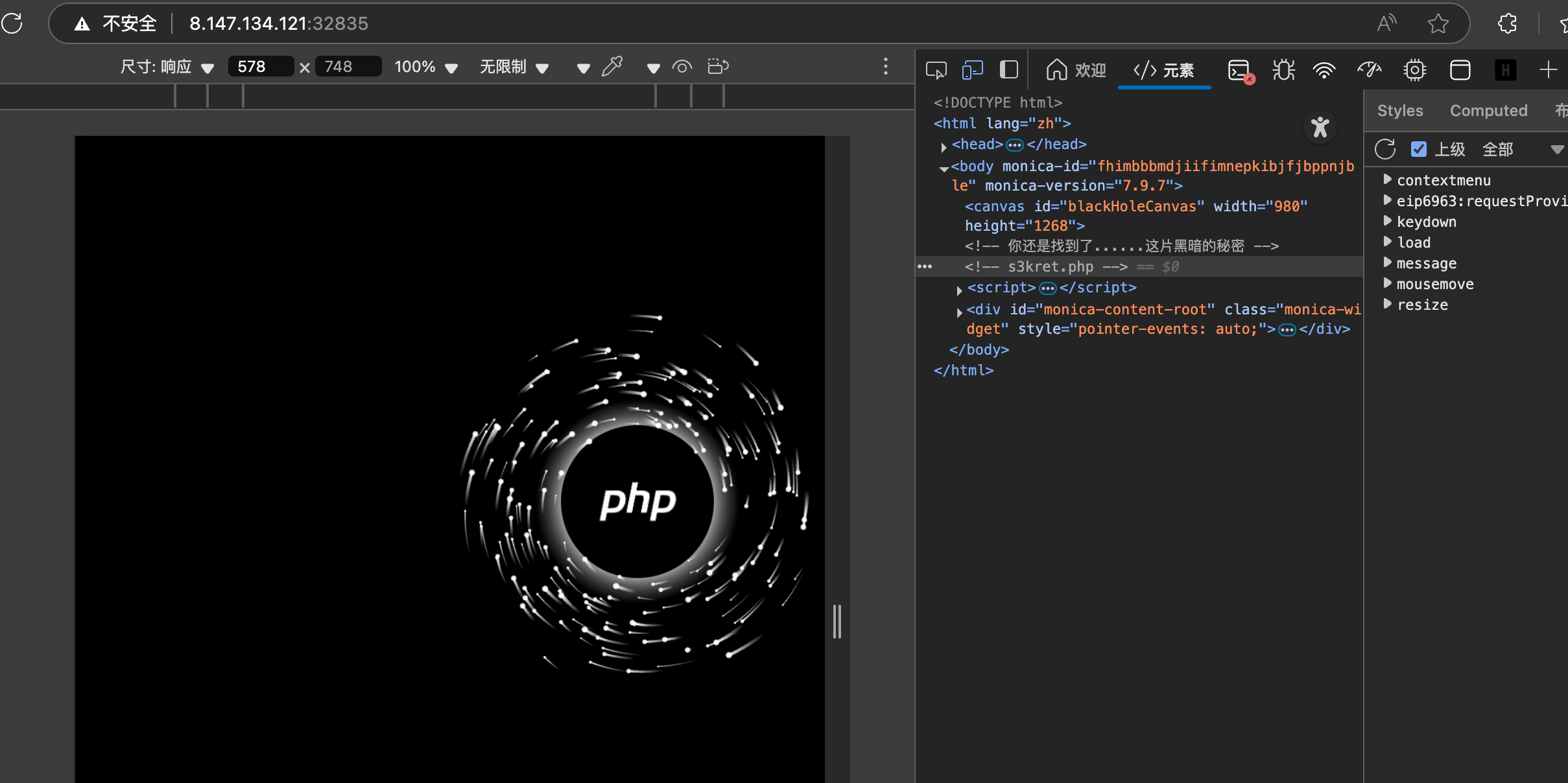The width and height of the screenshot is (1568, 783).
Task: Click the inspect element picker icon
Action: click(x=936, y=69)
